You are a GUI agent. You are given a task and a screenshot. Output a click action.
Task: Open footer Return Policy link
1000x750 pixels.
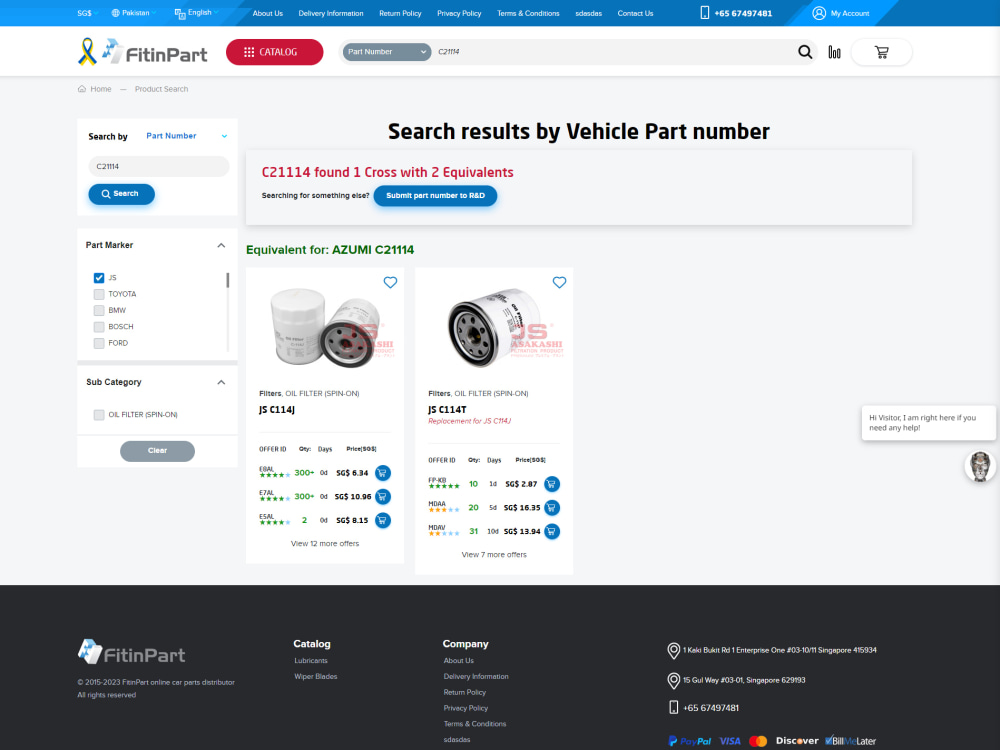tap(464, 692)
